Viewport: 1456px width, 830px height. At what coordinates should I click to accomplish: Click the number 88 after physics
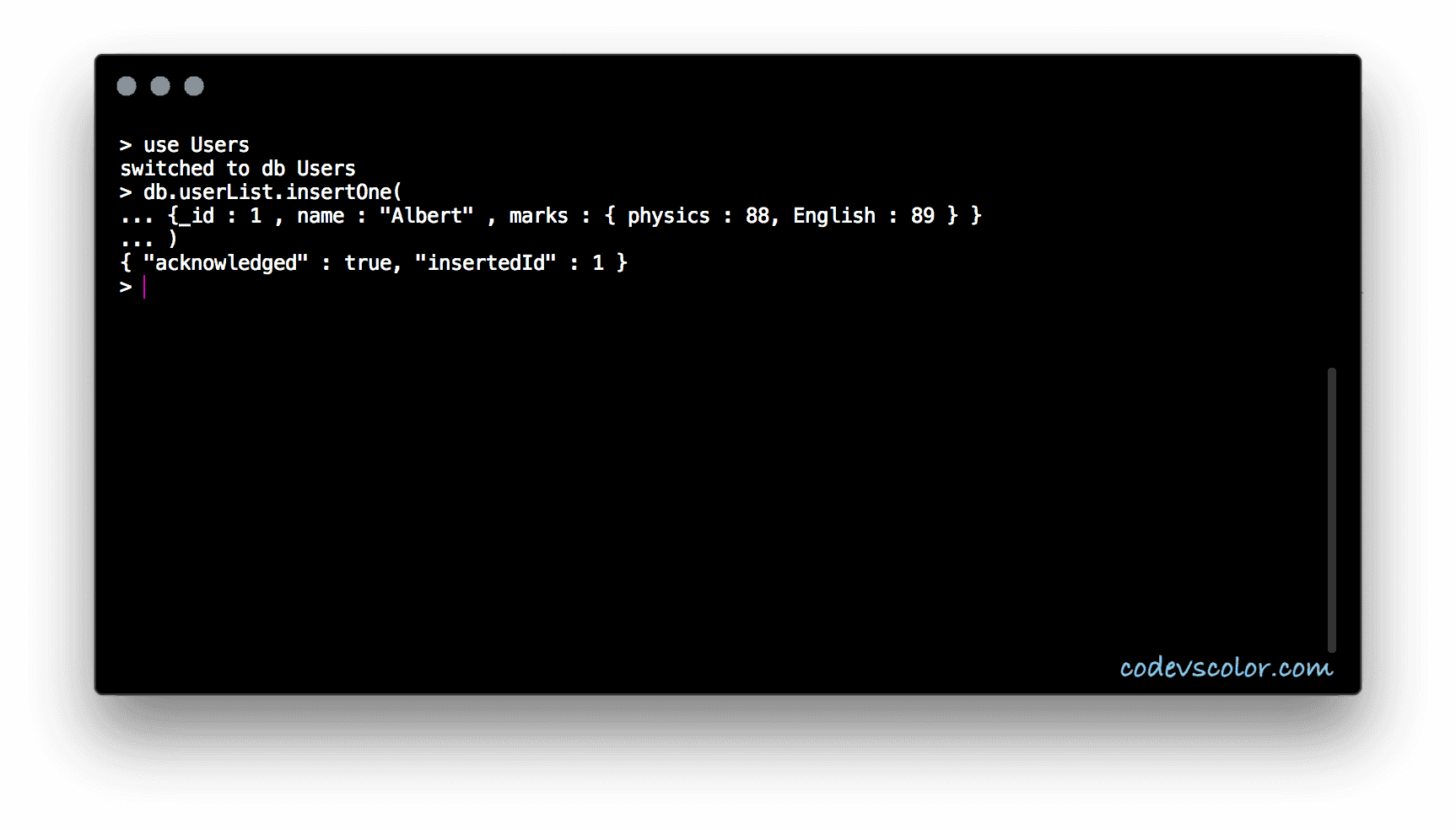pyautogui.click(x=757, y=216)
